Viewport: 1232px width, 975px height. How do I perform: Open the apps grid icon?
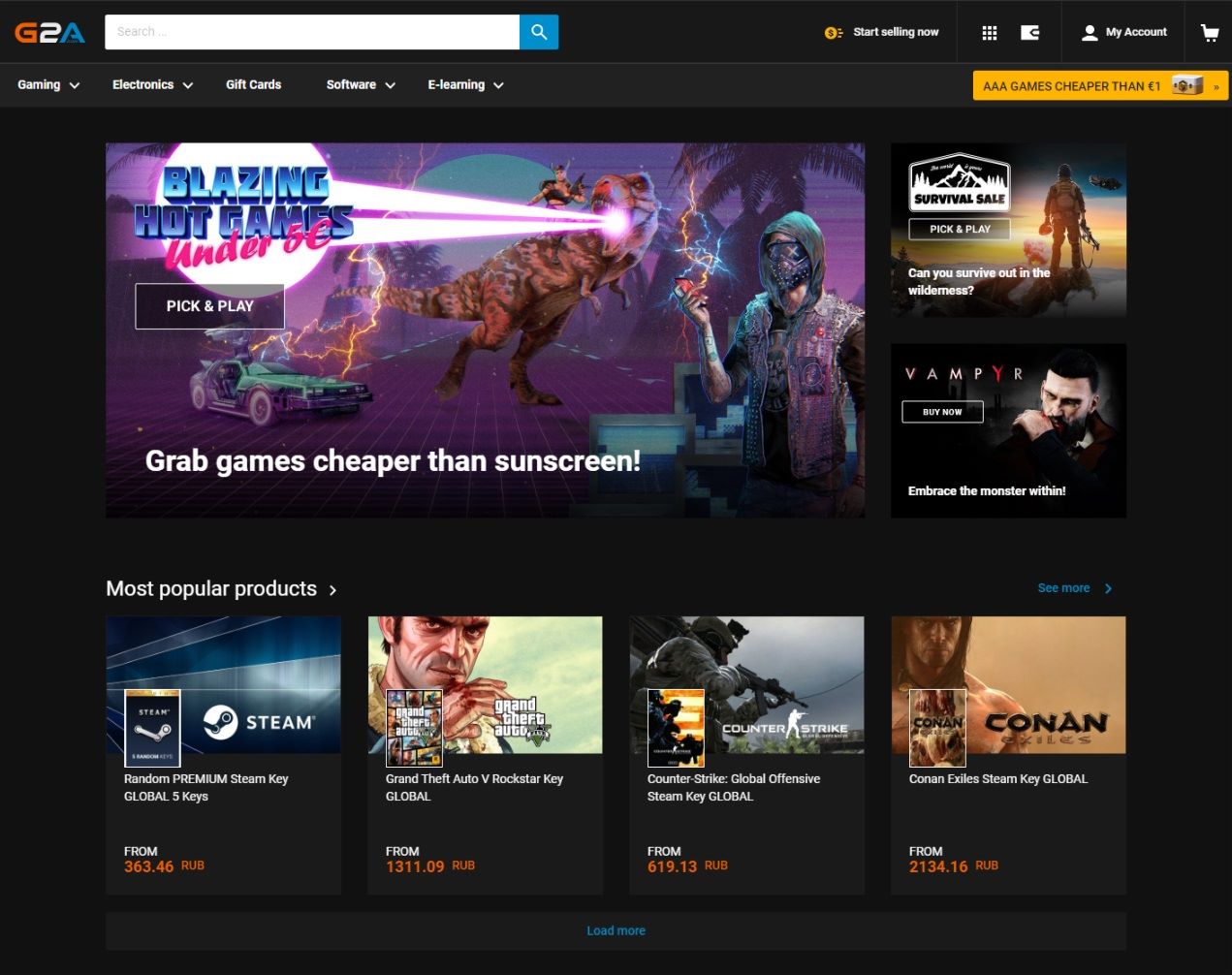pyautogui.click(x=989, y=33)
